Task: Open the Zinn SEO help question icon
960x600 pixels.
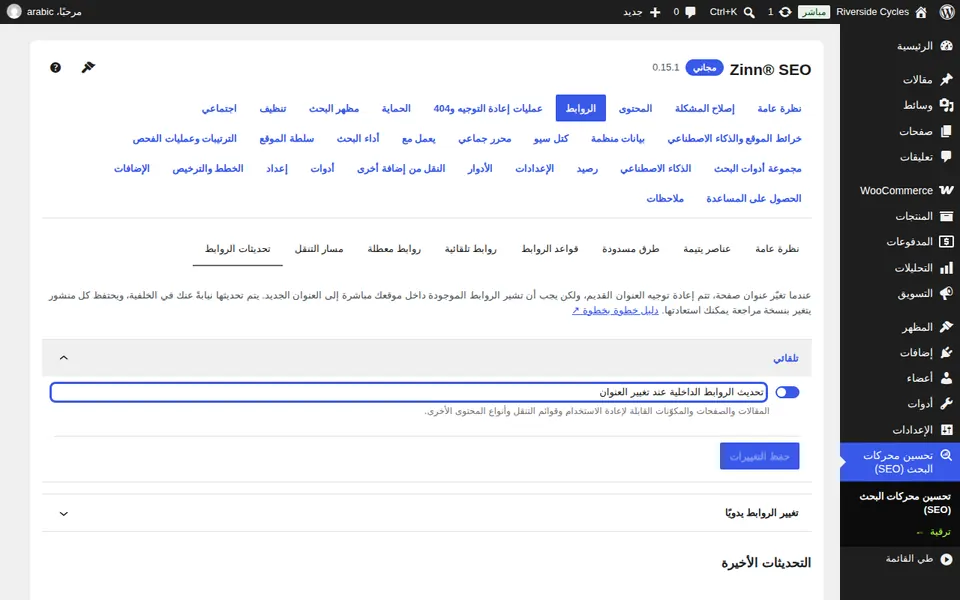Action: 56,67
